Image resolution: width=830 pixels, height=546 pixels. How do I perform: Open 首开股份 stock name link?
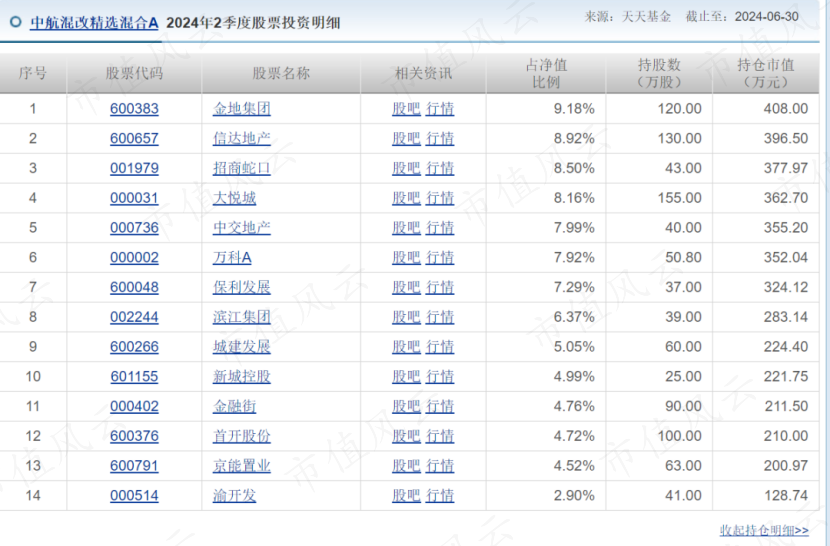click(242, 436)
